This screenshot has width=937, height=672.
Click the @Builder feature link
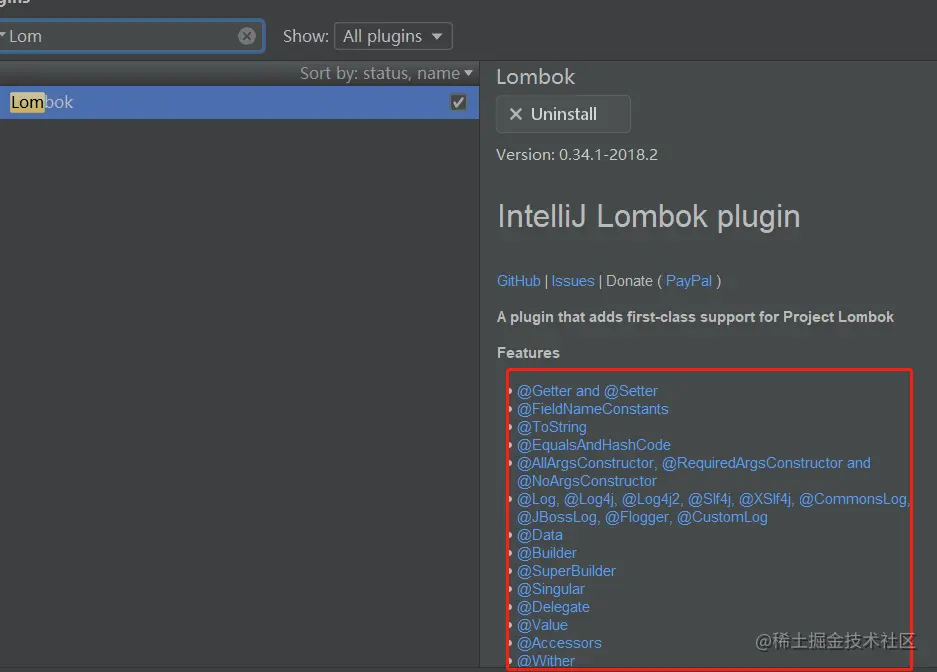(x=546, y=553)
